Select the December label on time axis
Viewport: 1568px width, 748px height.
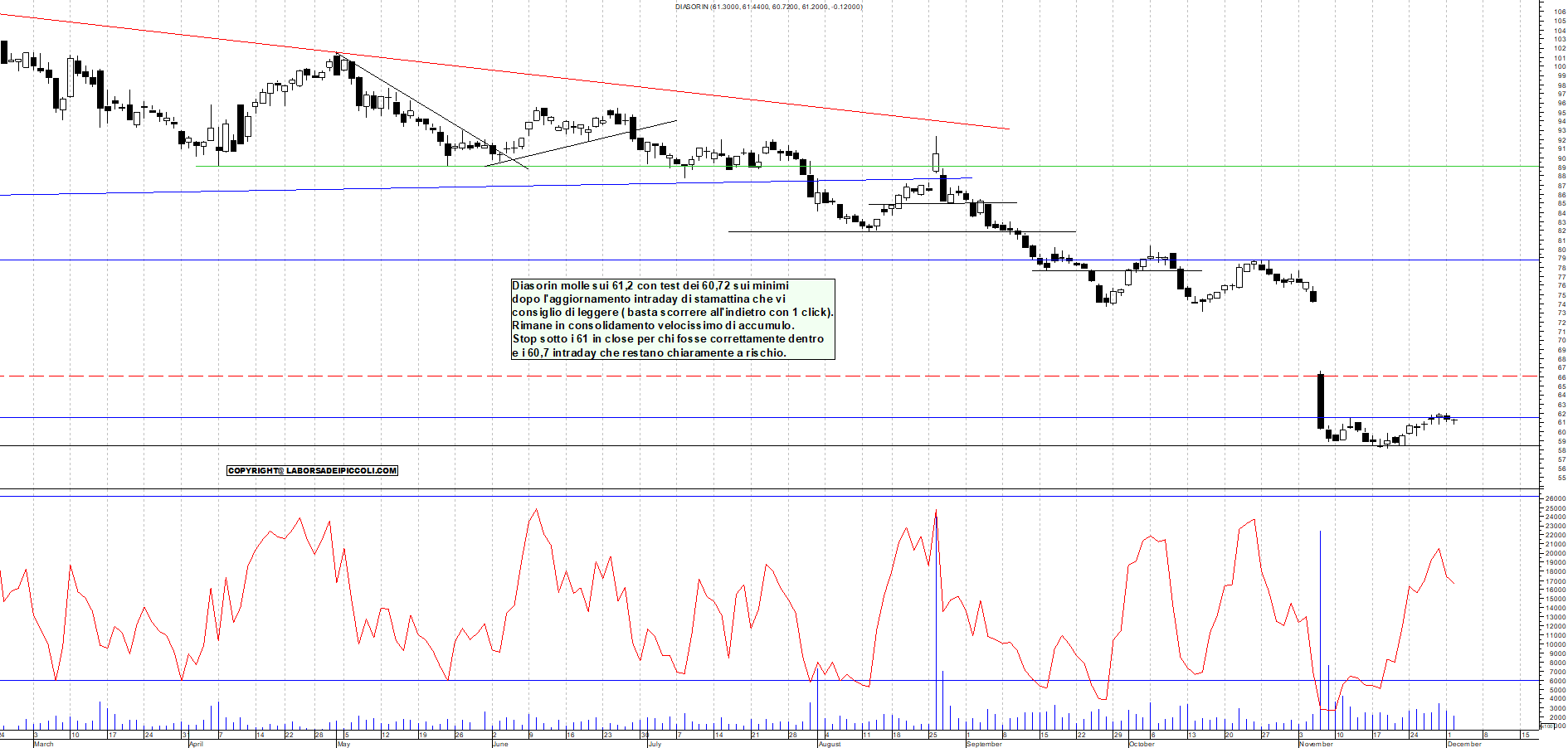[1463, 744]
